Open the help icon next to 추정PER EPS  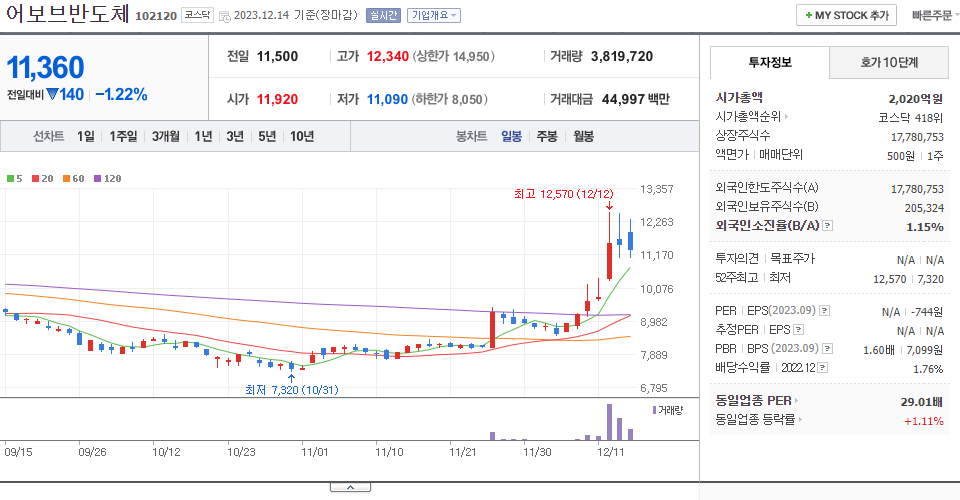pyautogui.click(x=798, y=330)
